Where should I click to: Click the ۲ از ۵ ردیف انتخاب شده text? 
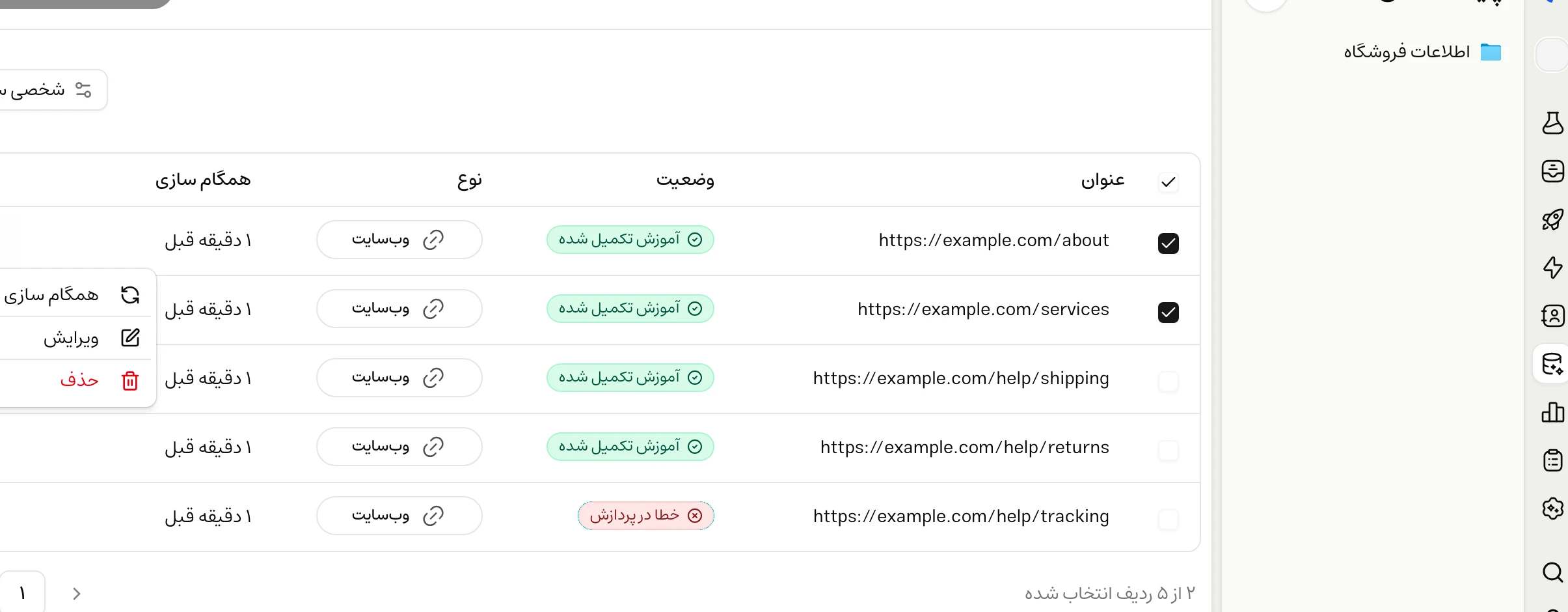coord(1110,593)
